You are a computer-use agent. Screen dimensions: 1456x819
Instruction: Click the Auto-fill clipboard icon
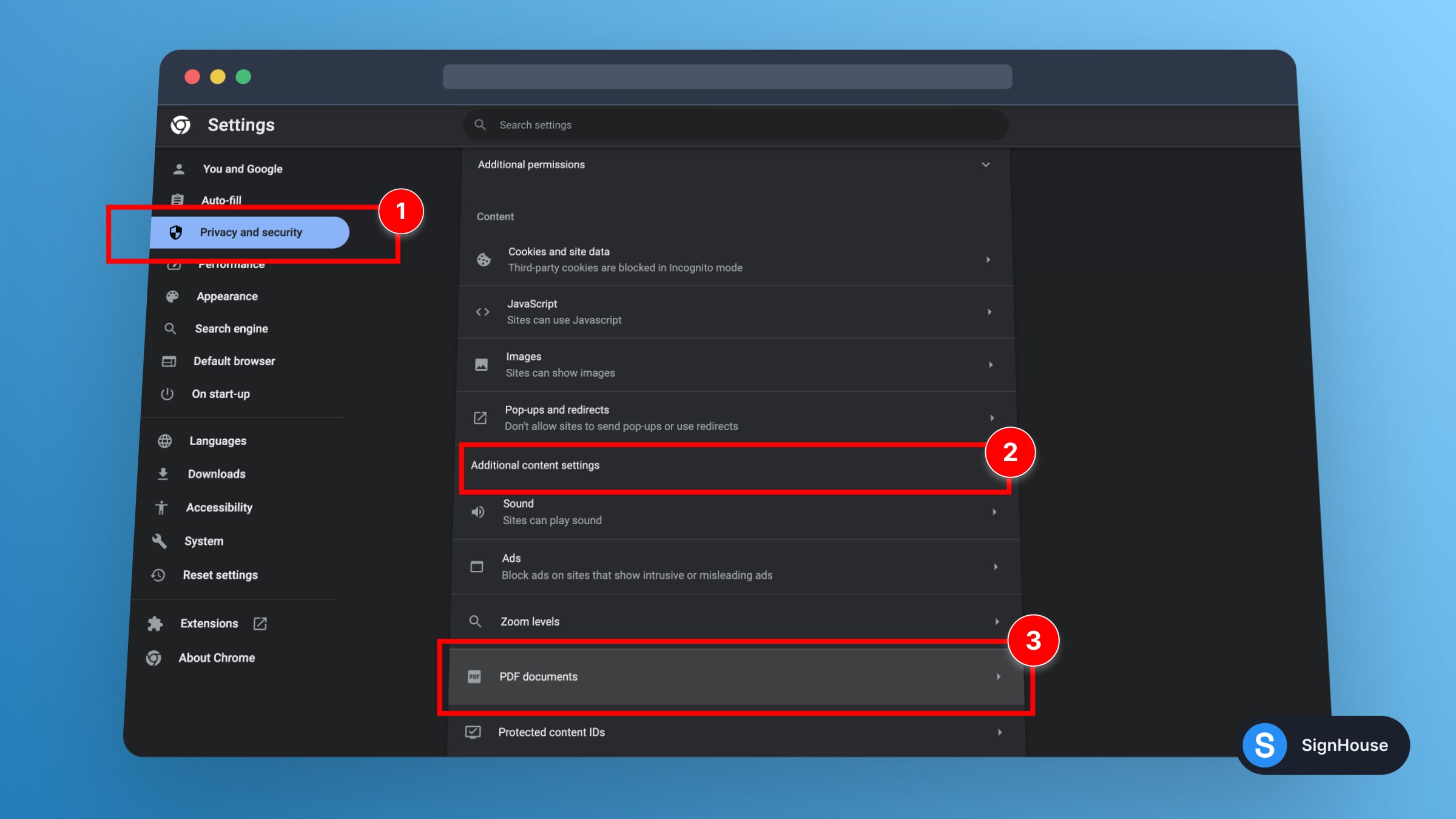(x=177, y=200)
